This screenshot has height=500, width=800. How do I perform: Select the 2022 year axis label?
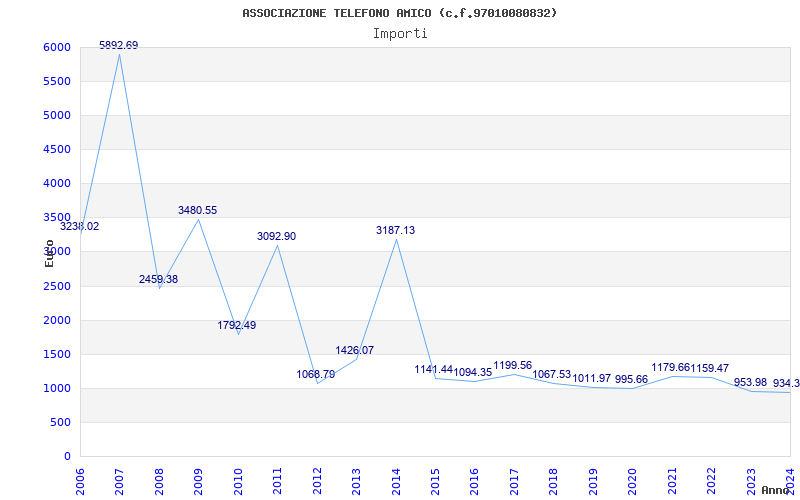tap(711, 481)
